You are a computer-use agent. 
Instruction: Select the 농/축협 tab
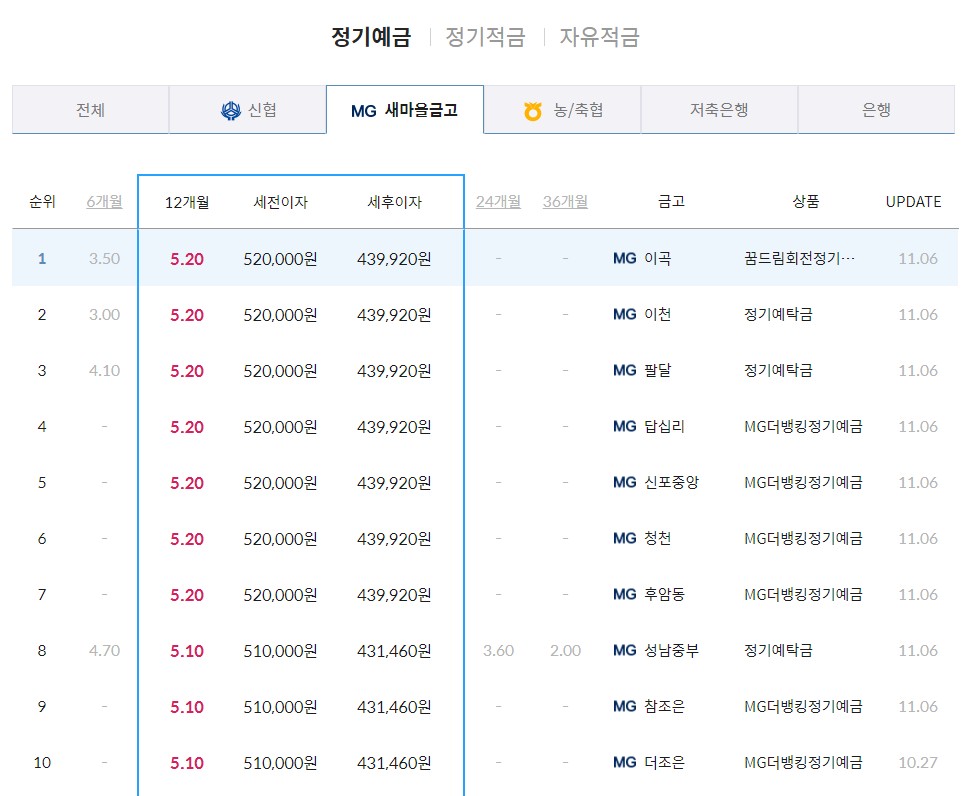coord(563,110)
